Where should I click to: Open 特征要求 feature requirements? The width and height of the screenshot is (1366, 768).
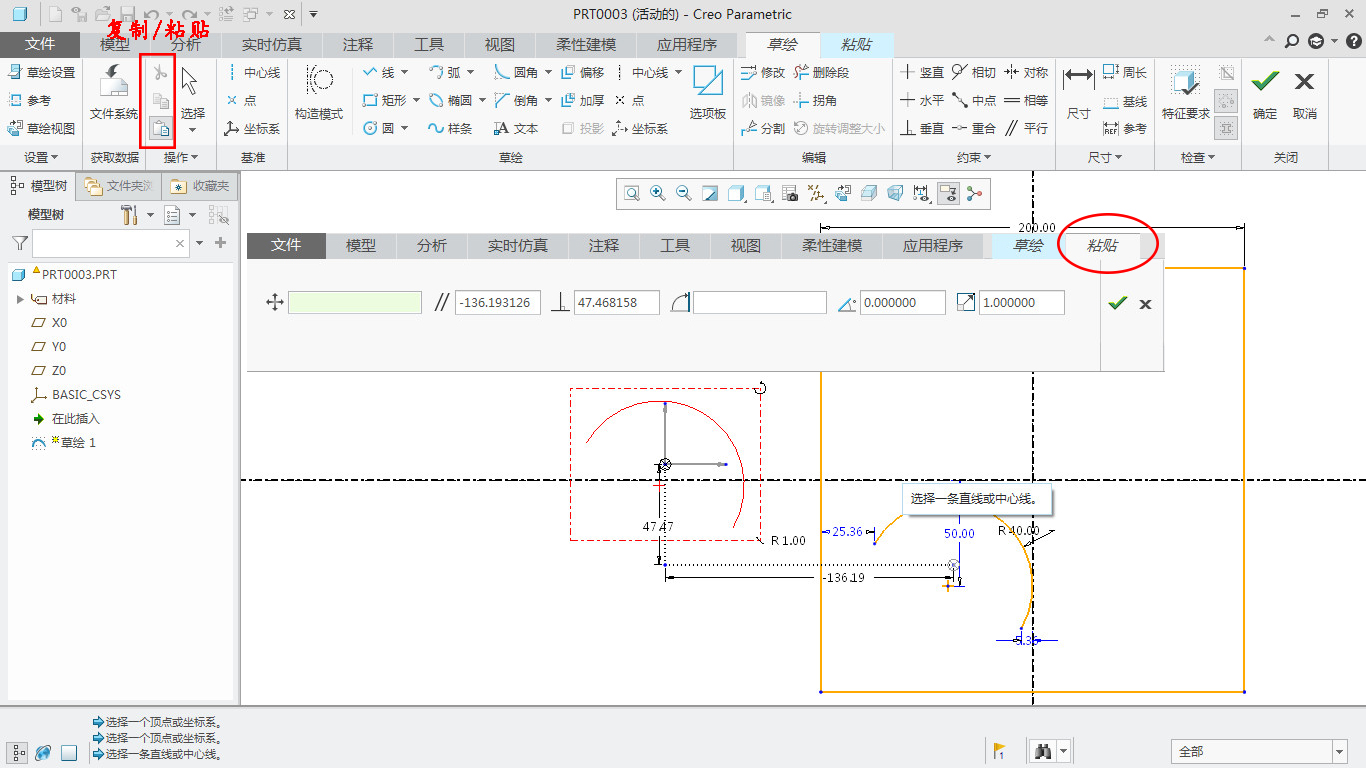coord(1186,94)
